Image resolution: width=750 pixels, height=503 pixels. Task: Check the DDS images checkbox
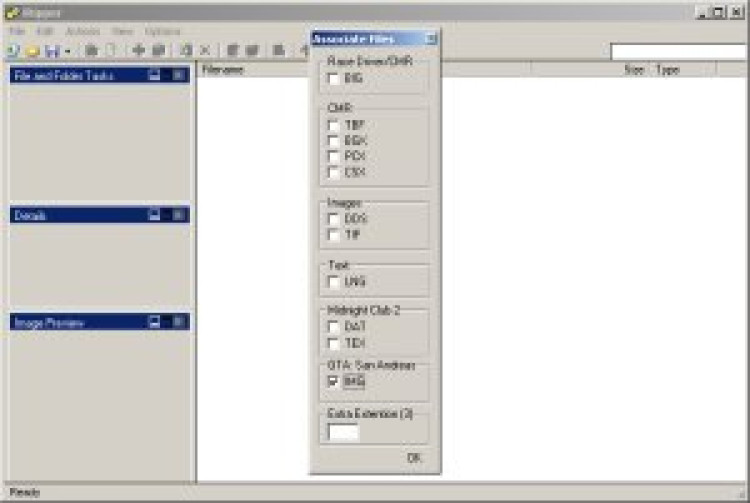coord(334,218)
